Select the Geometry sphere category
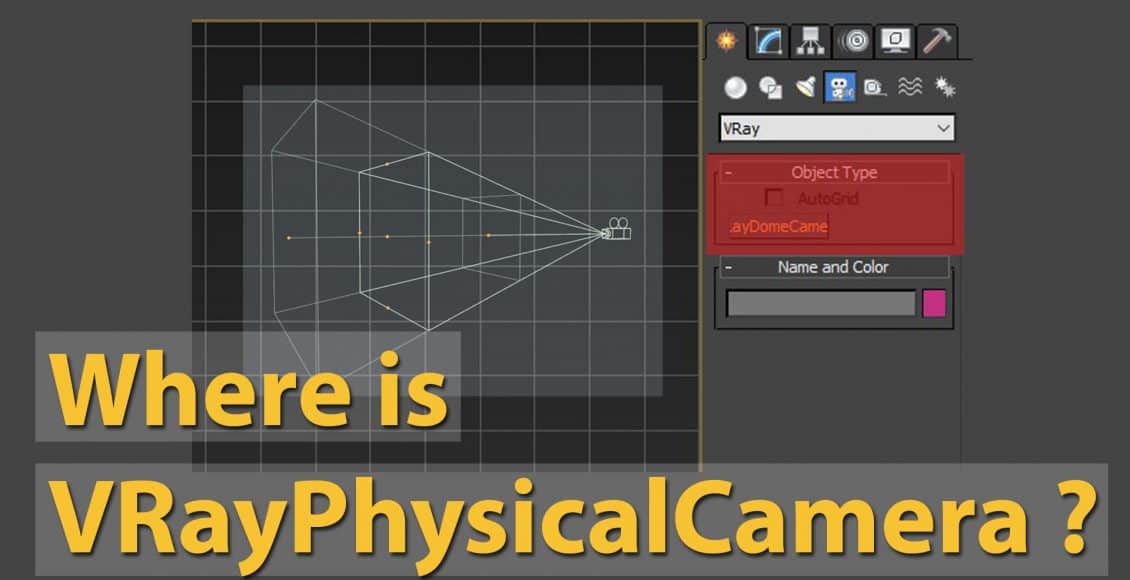The image size is (1130, 580). point(736,88)
